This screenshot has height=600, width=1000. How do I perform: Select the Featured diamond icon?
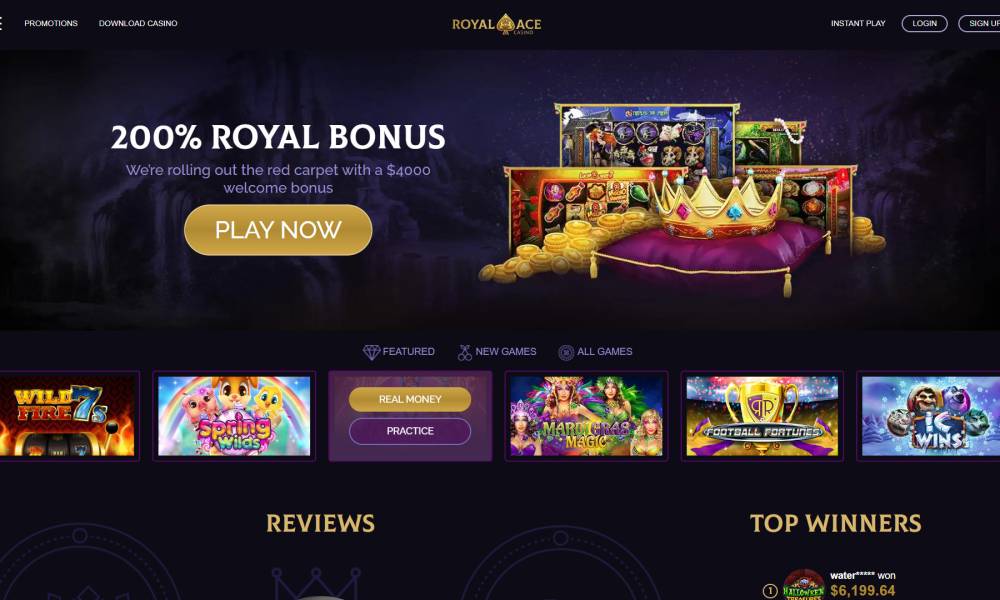coord(371,352)
